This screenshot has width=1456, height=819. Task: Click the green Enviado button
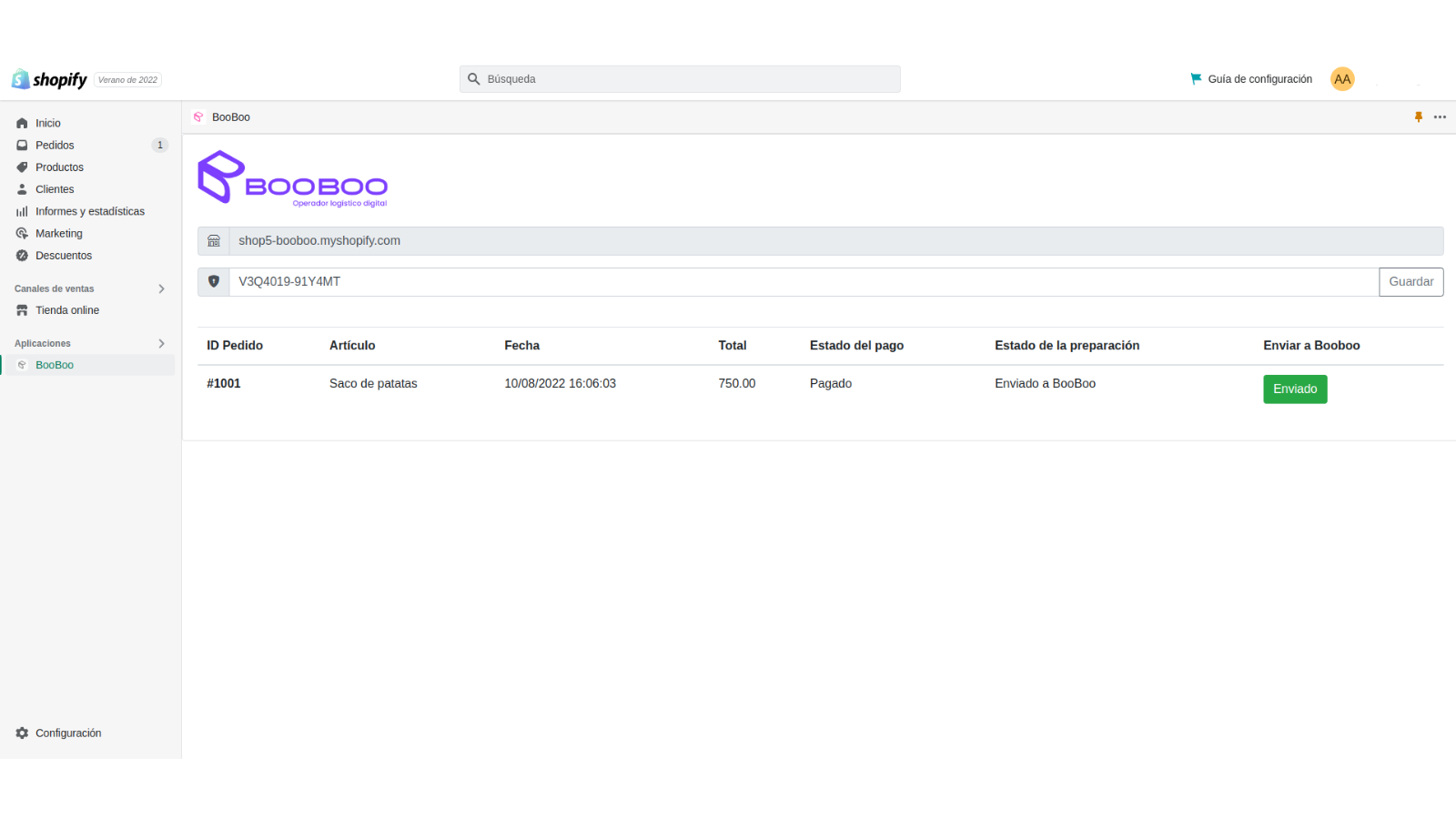[x=1295, y=389]
